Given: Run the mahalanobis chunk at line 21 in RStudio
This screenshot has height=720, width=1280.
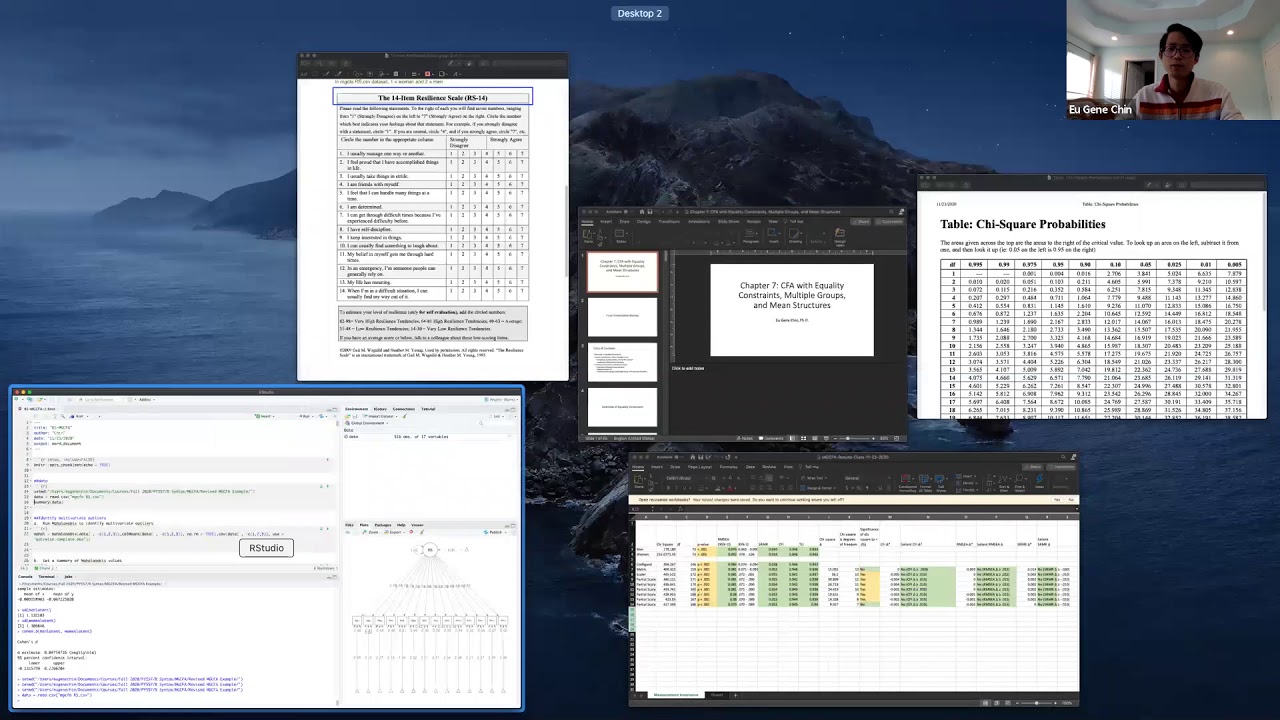Looking at the screenshot, I should tap(328, 528).
